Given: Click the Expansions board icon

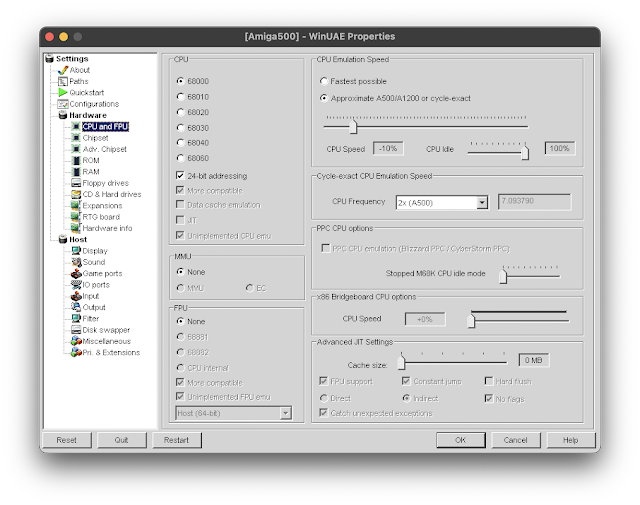Looking at the screenshot, I should pos(76,206).
